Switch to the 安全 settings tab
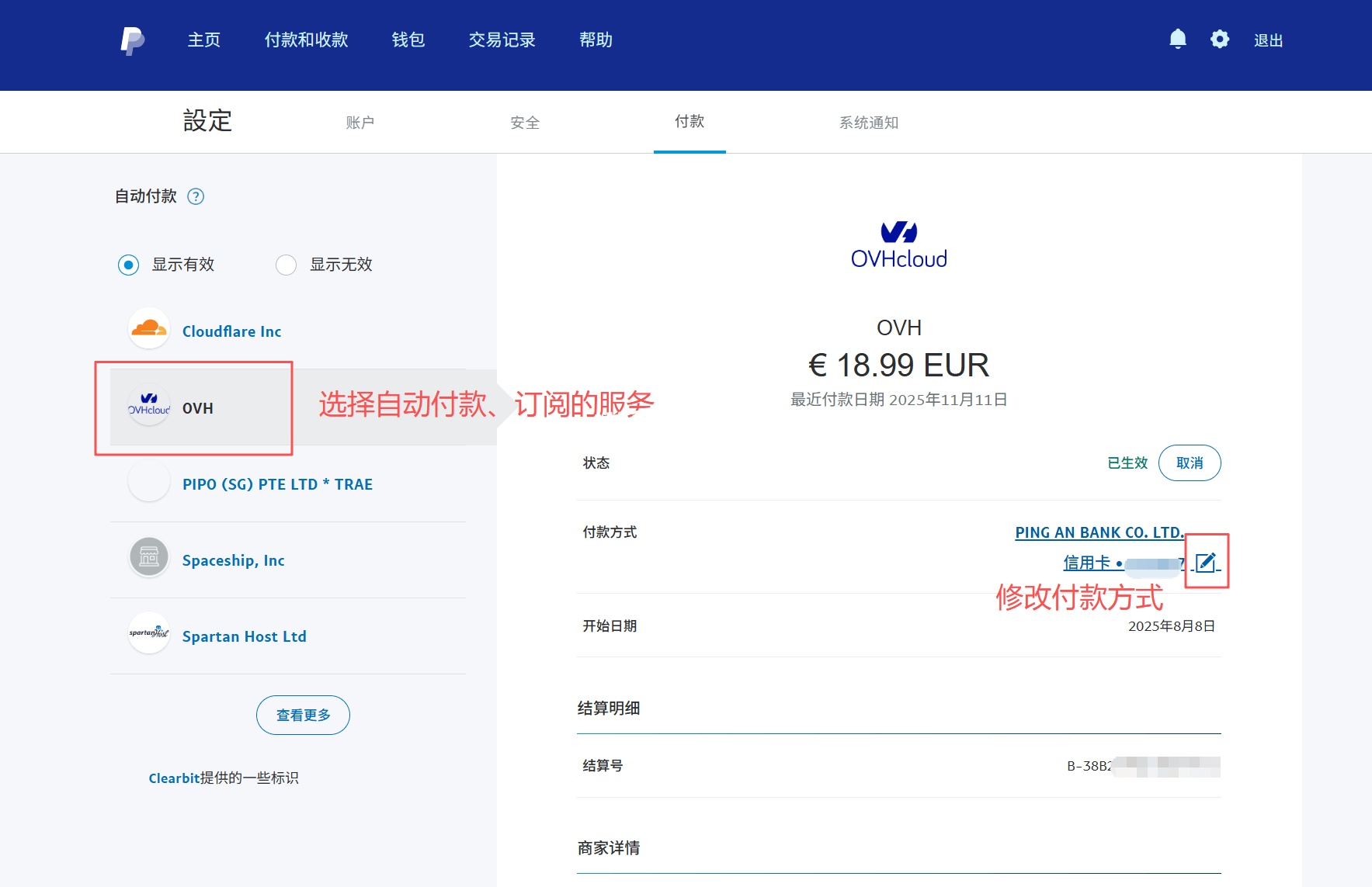 point(525,123)
